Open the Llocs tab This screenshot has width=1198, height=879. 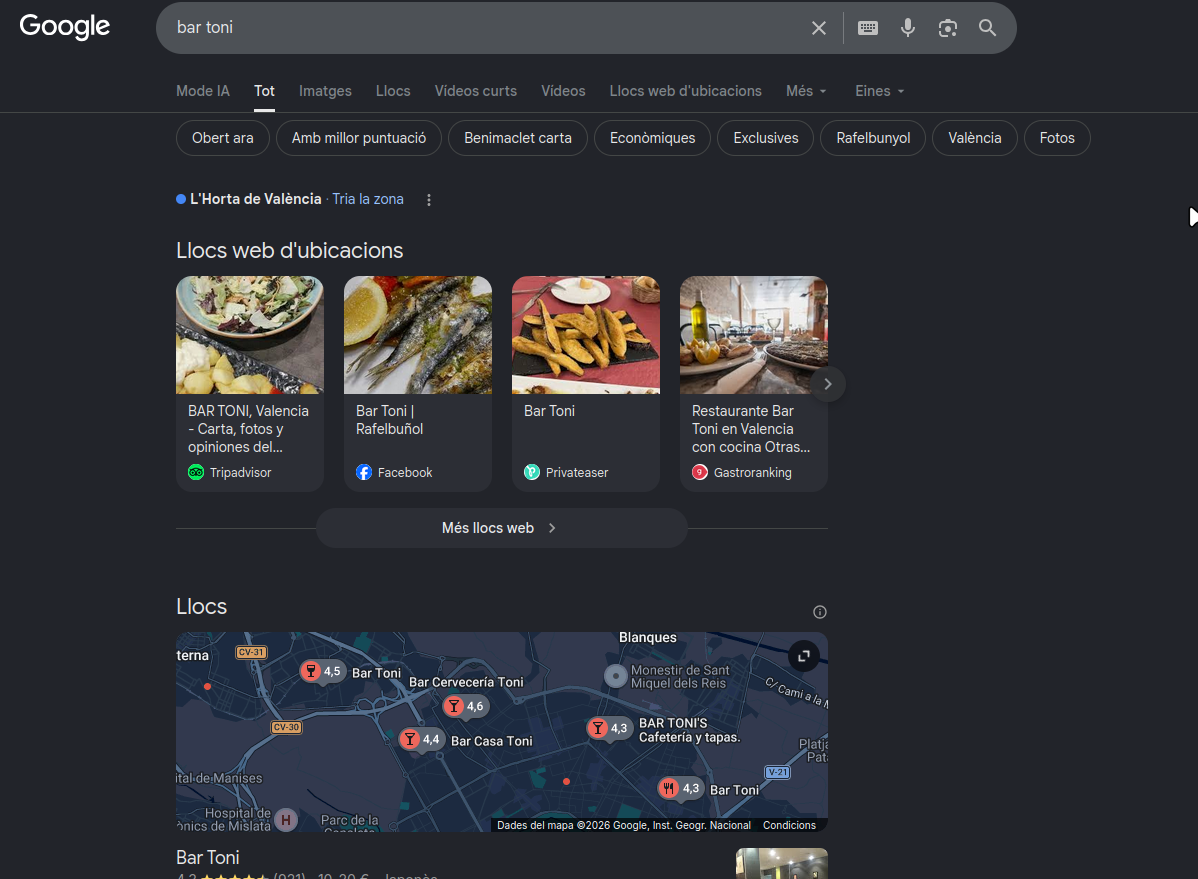pyautogui.click(x=393, y=91)
